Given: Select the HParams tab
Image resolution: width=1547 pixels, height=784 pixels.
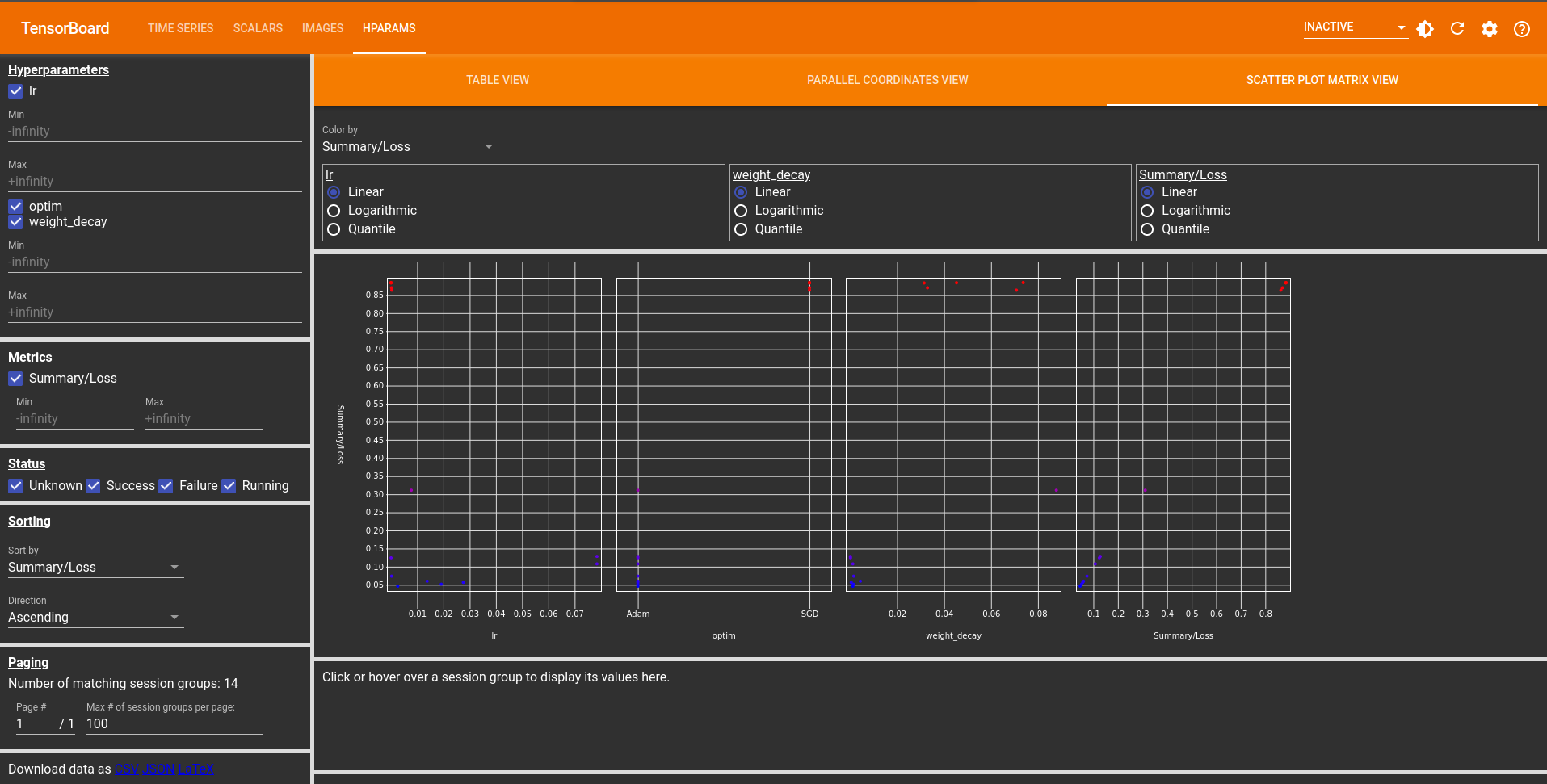Looking at the screenshot, I should (389, 28).
